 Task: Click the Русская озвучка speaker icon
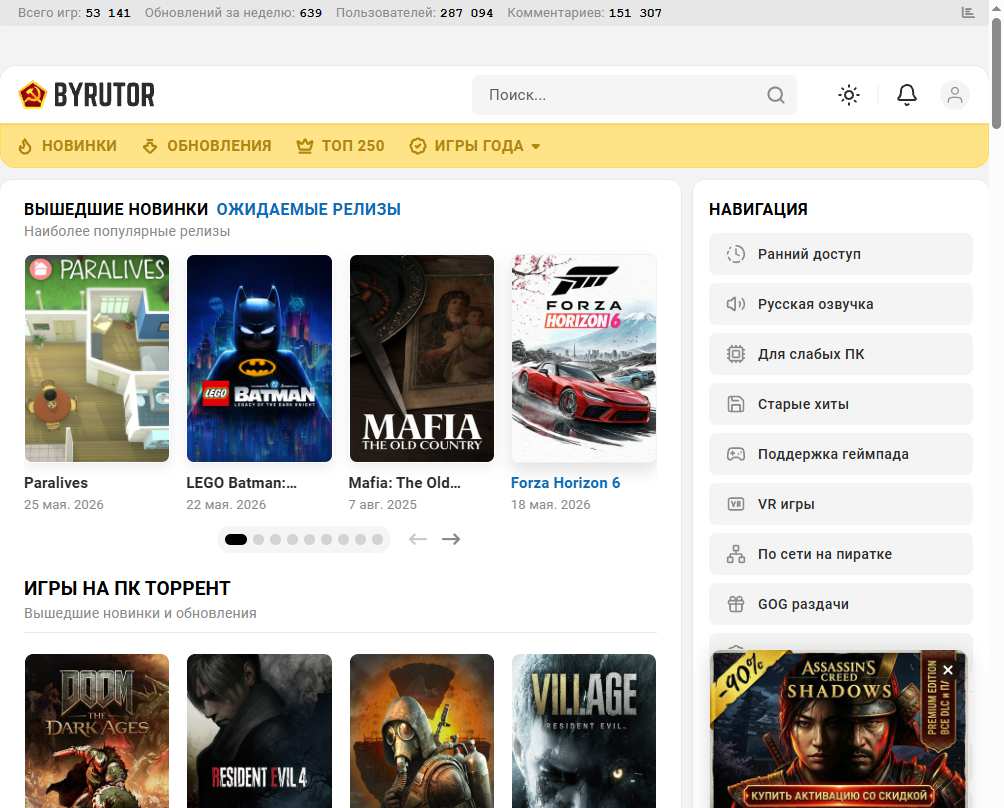736,304
